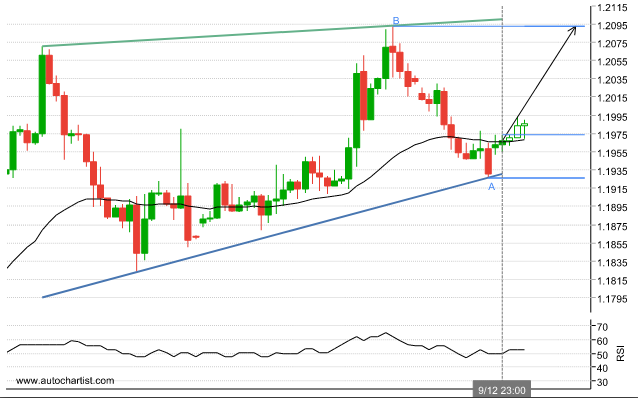Click the 1.1895 price axis label
The image size is (638, 398).
tap(612, 208)
